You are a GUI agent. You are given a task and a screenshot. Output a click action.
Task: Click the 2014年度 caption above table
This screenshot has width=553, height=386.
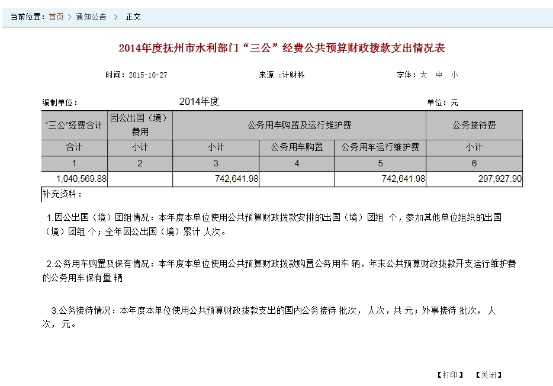[x=199, y=102]
